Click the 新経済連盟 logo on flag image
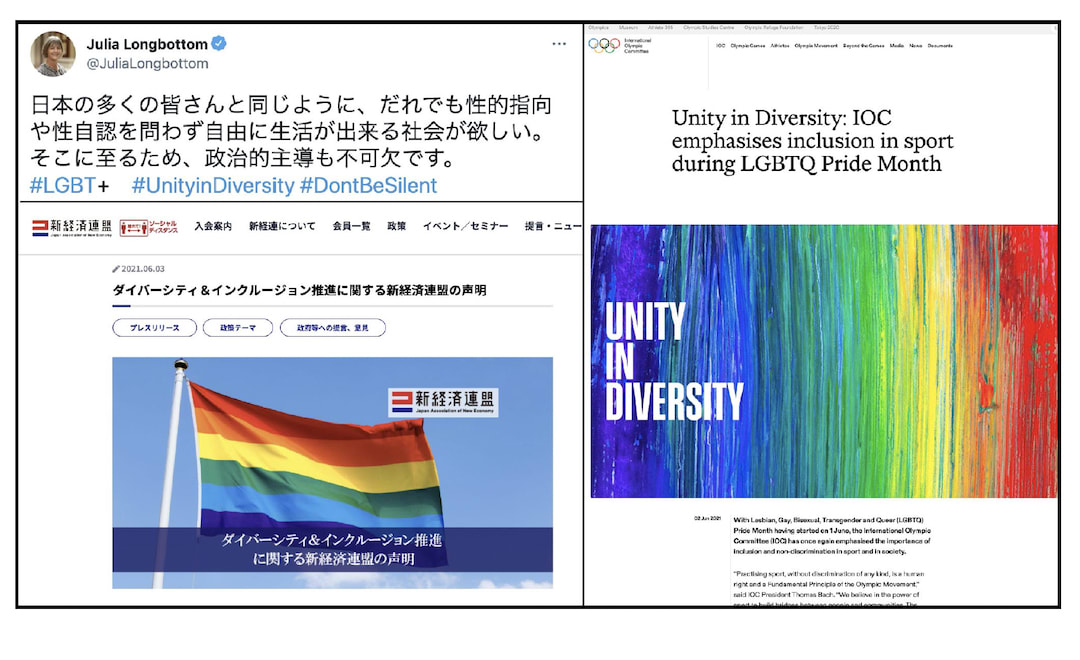1080x660 pixels. (443, 402)
